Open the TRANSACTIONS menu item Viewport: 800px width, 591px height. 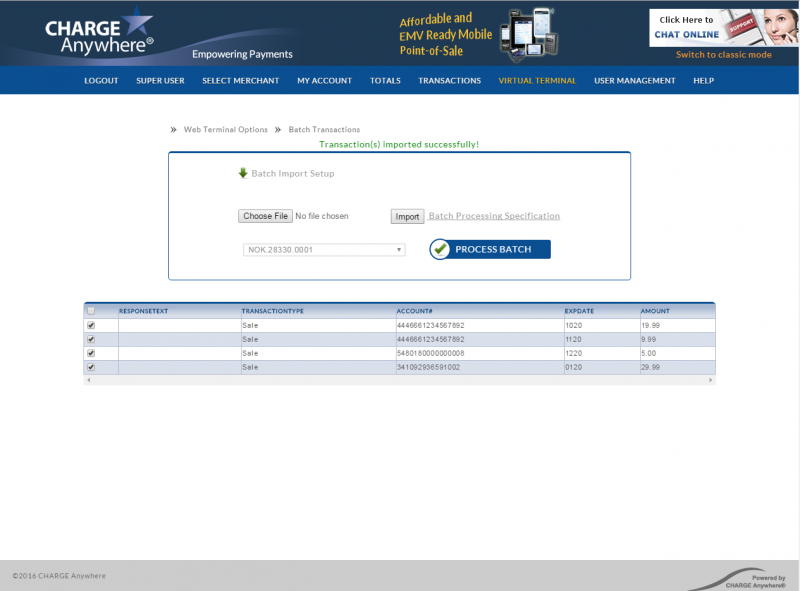449,81
